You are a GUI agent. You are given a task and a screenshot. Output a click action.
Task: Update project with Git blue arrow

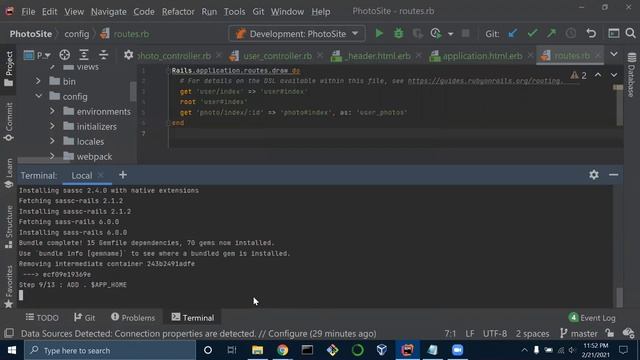coord(513,33)
